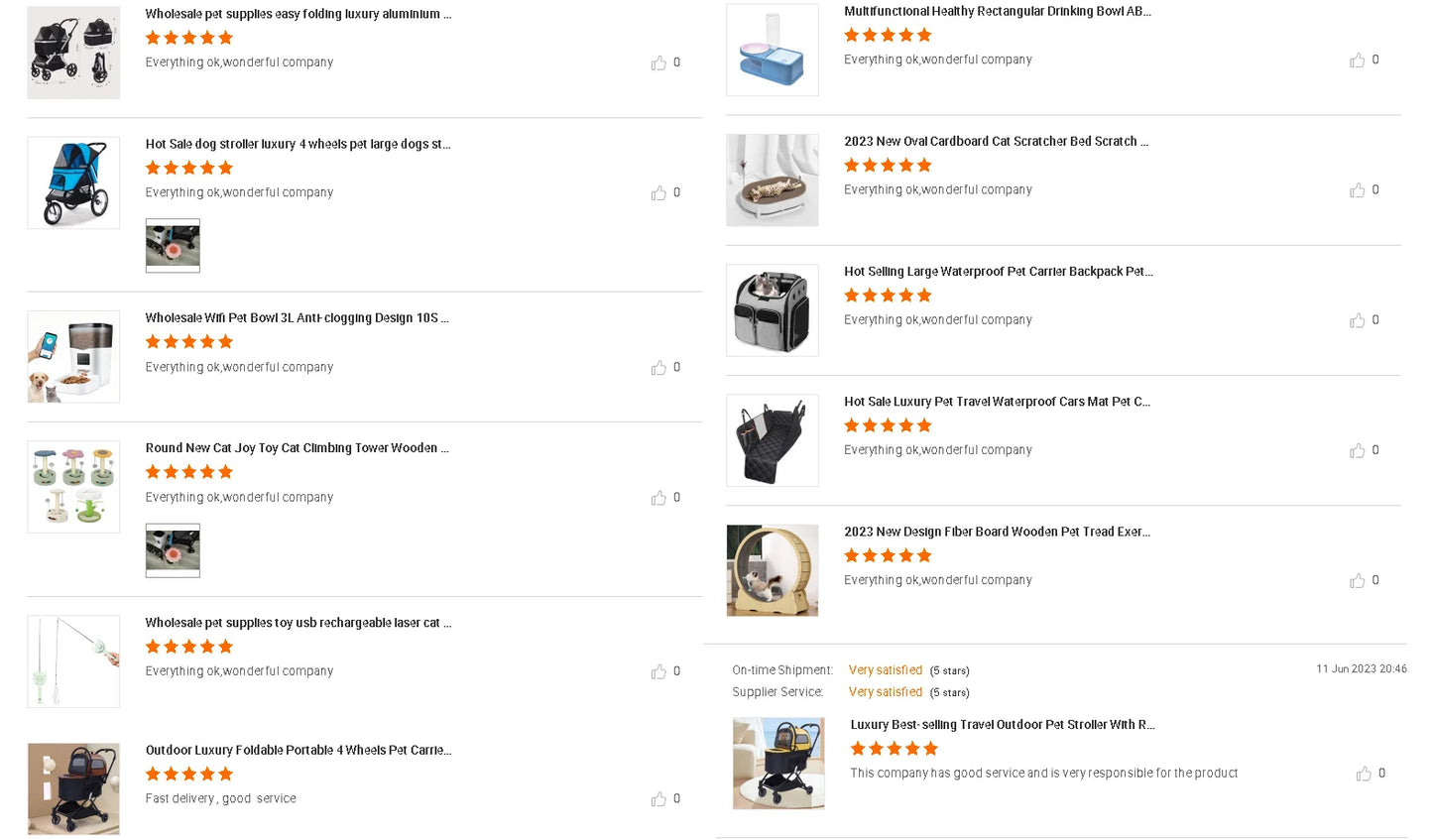This screenshot has width=1433, height=840.
Task: Open review photo under Hot Sale dog stroller
Action: click(173, 245)
